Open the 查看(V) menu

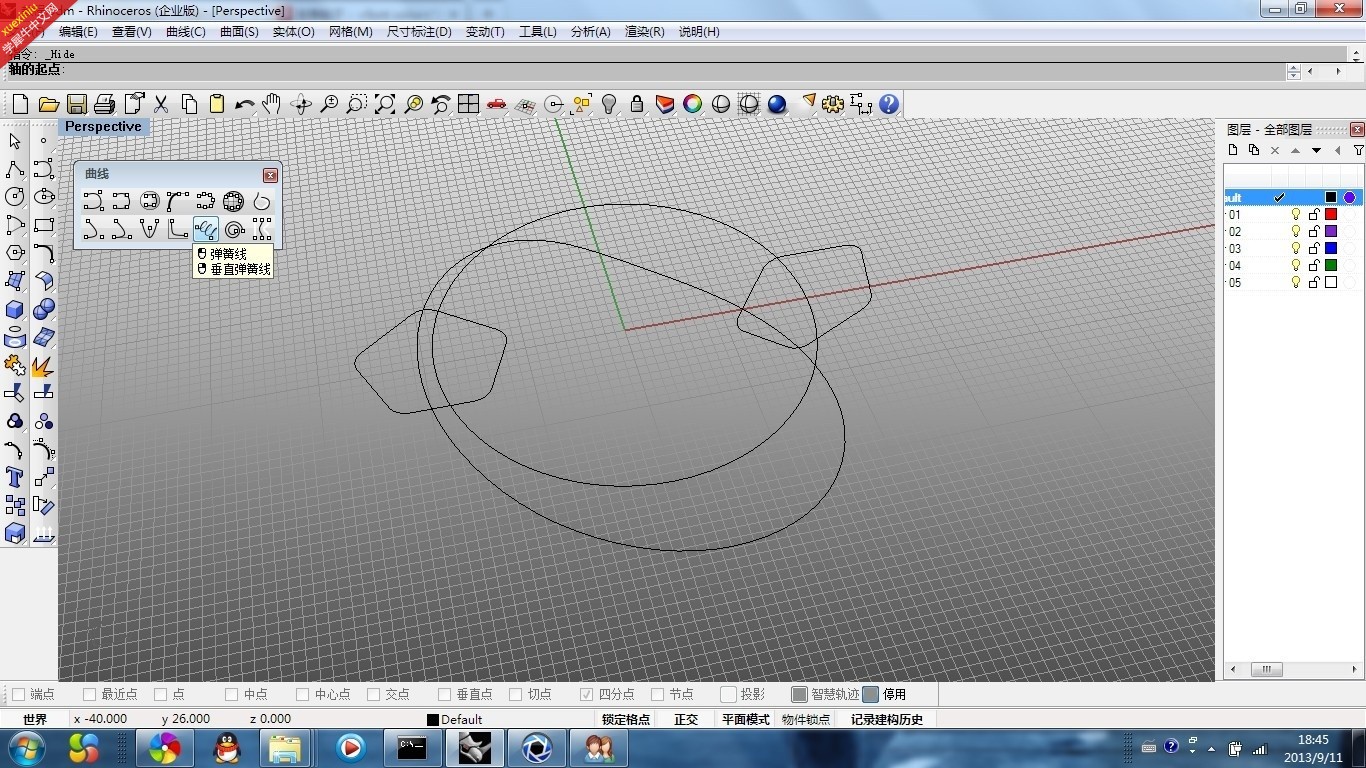[131, 31]
